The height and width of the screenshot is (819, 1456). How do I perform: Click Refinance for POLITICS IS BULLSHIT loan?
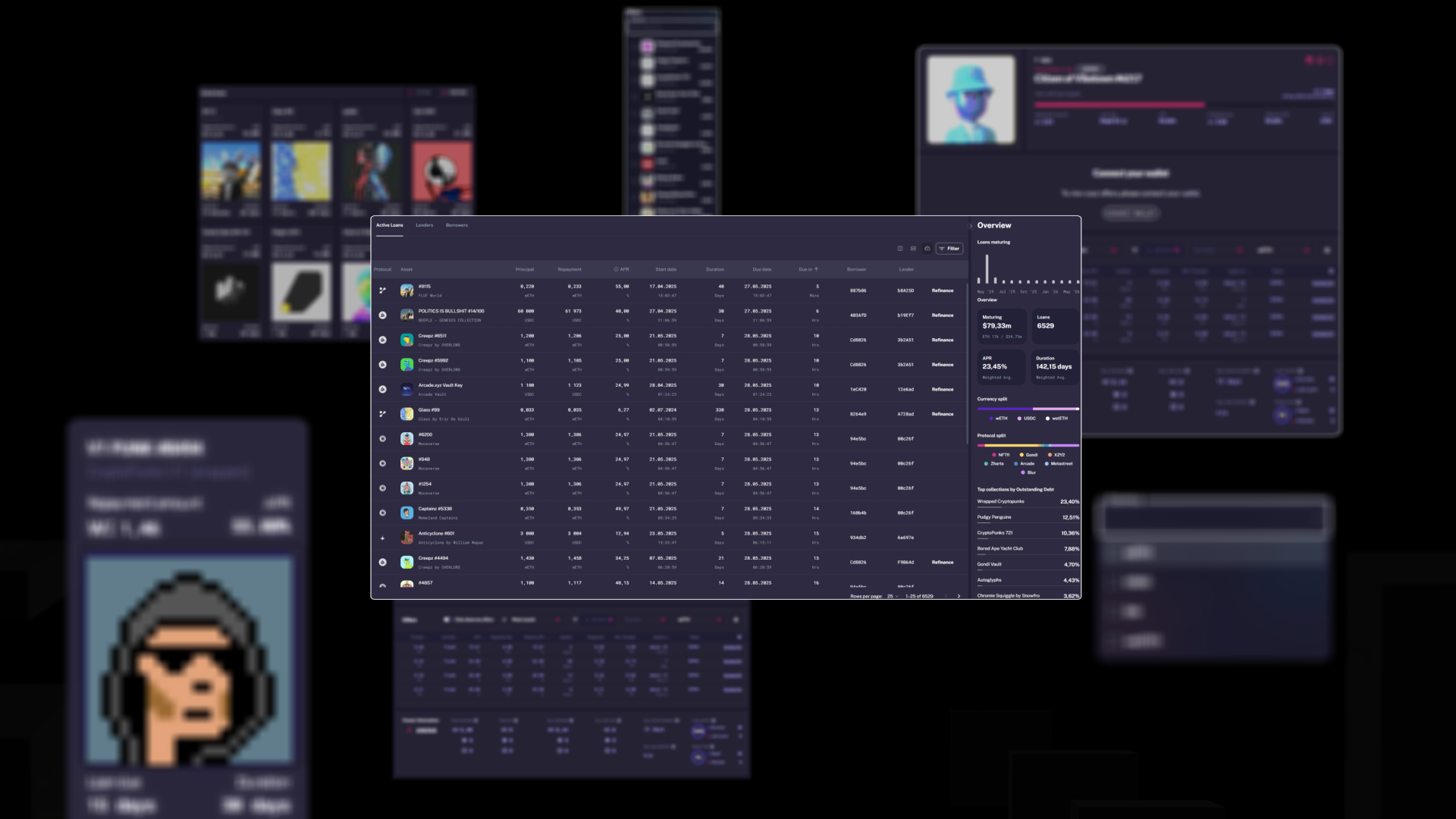tap(943, 315)
